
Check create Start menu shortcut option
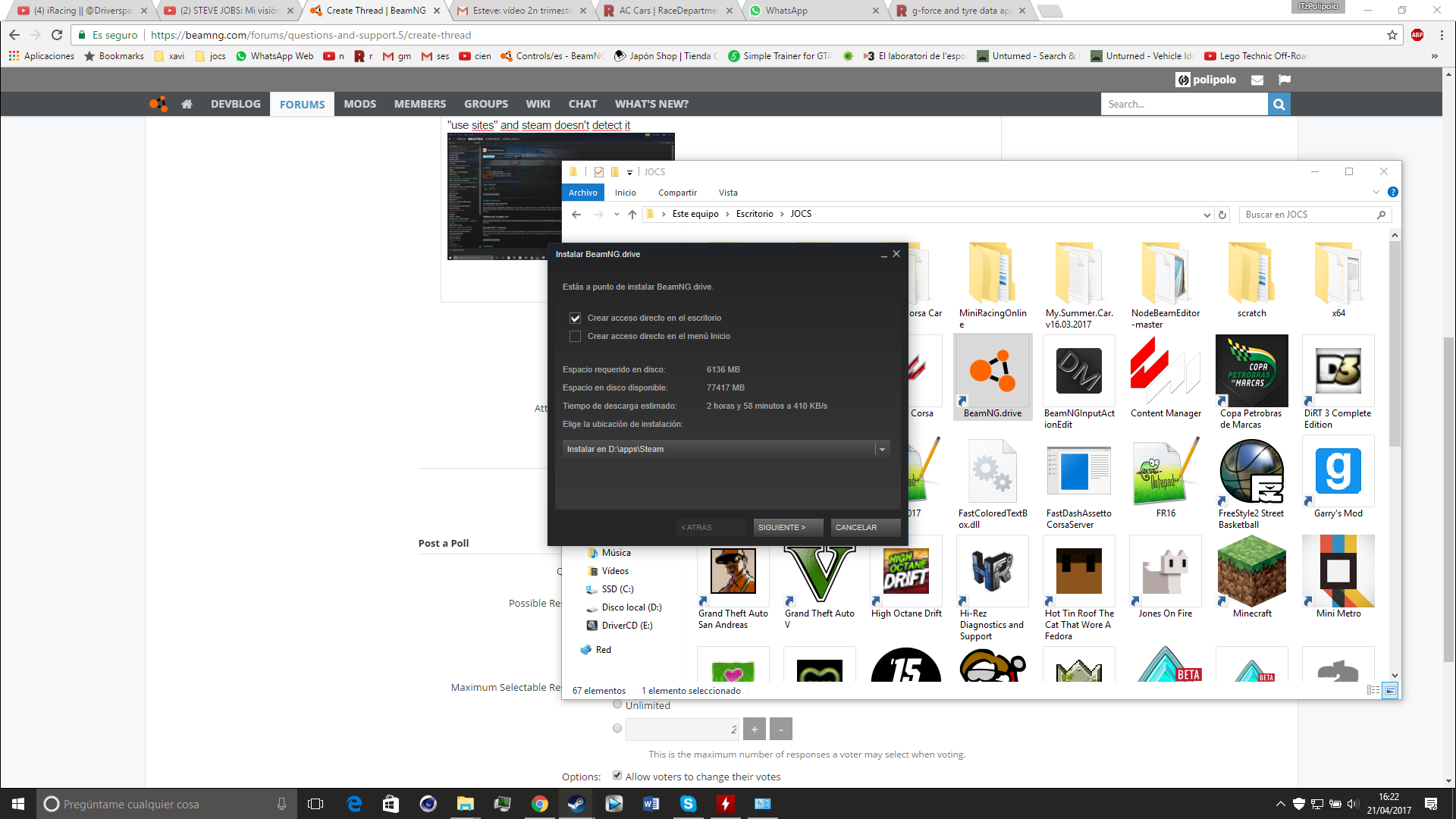click(x=575, y=337)
